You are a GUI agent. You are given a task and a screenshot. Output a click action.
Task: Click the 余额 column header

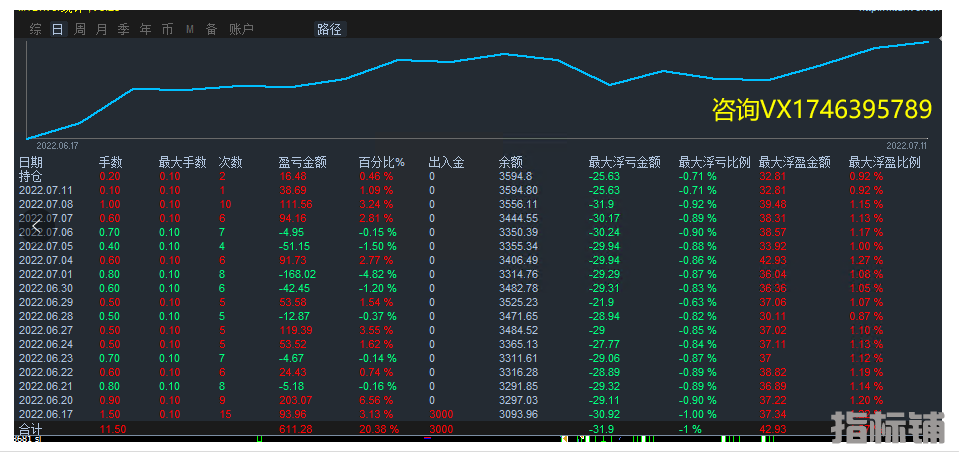coord(510,162)
